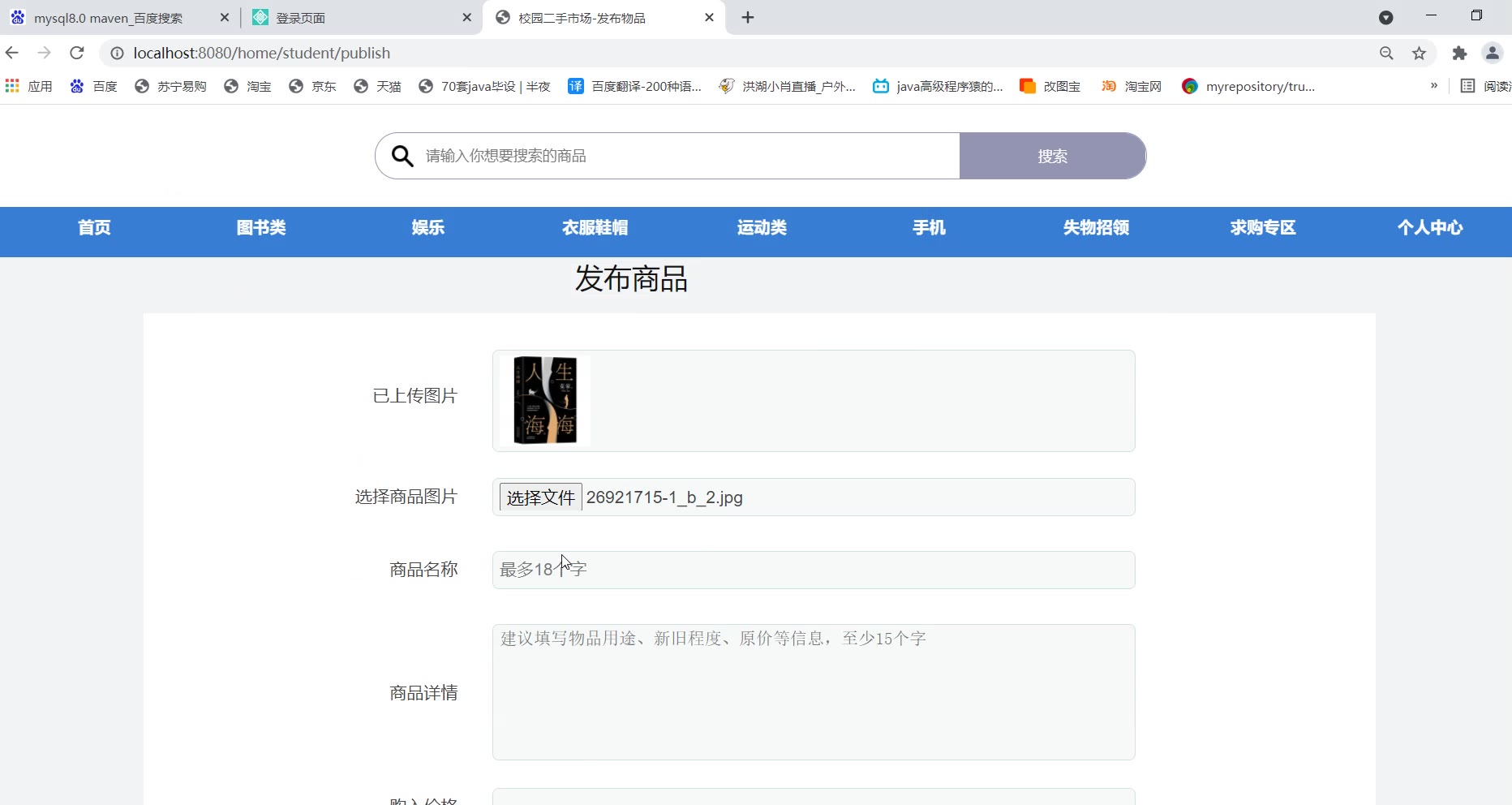Close the mysql8.0 maven tab
This screenshot has height=805, width=1512.
click(x=225, y=17)
